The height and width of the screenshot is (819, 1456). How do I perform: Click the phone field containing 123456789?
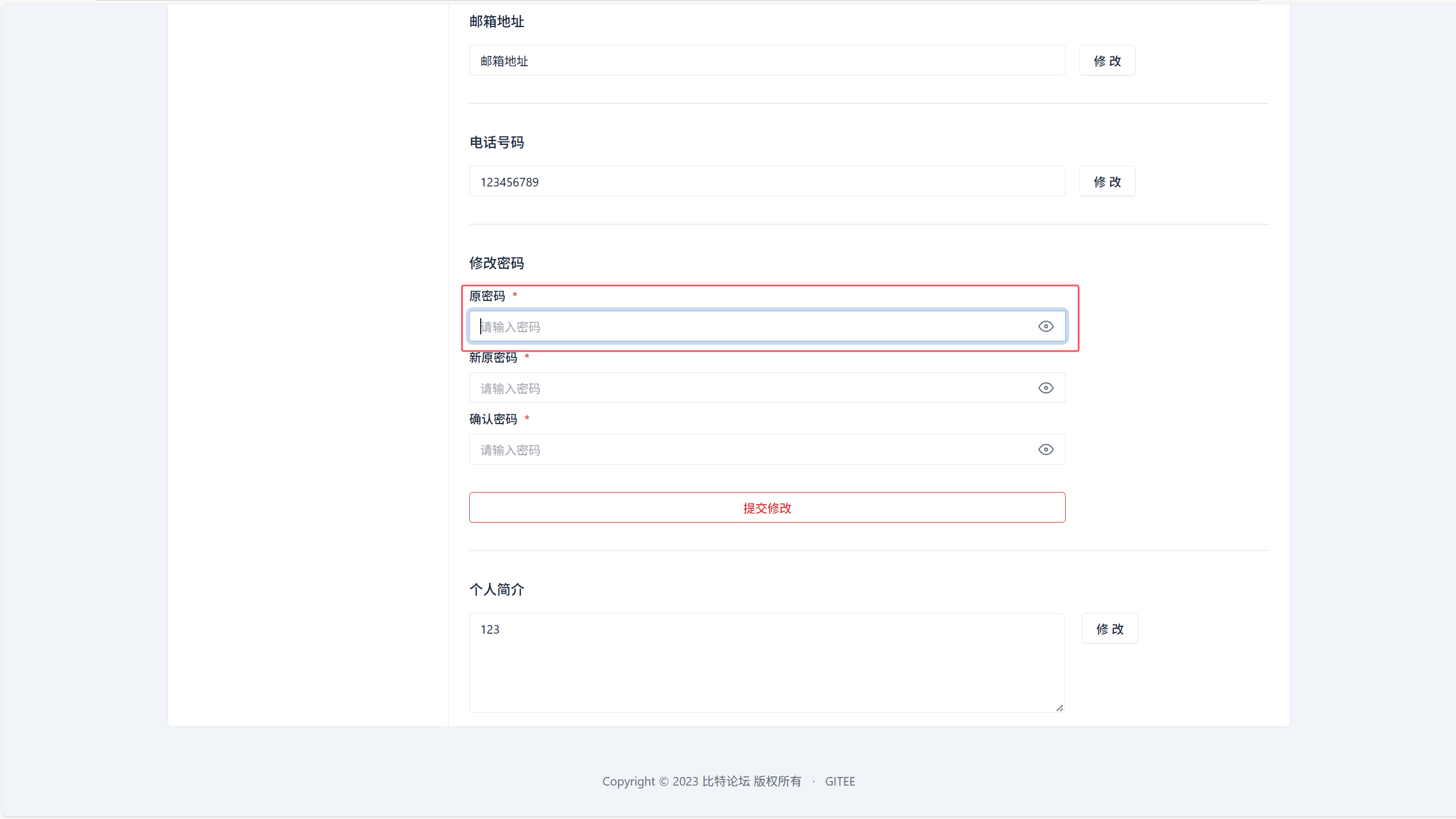click(x=766, y=181)
